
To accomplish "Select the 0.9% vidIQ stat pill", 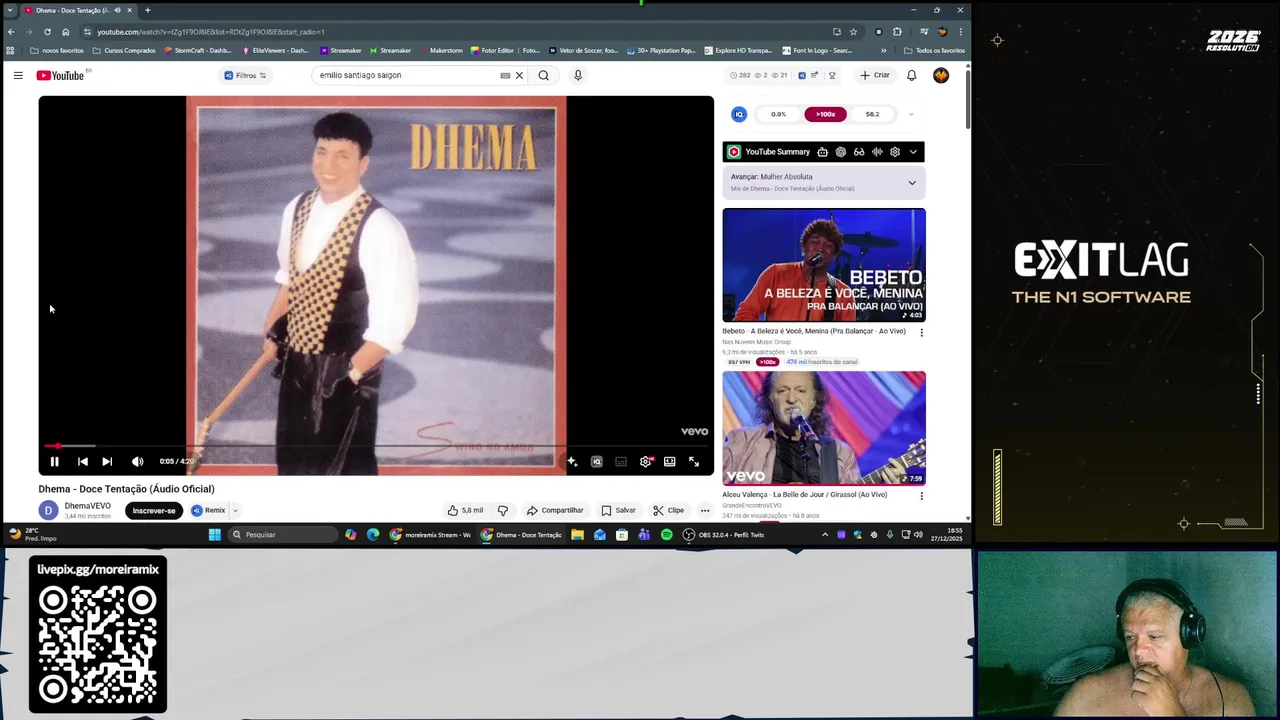I will (778, 114).
